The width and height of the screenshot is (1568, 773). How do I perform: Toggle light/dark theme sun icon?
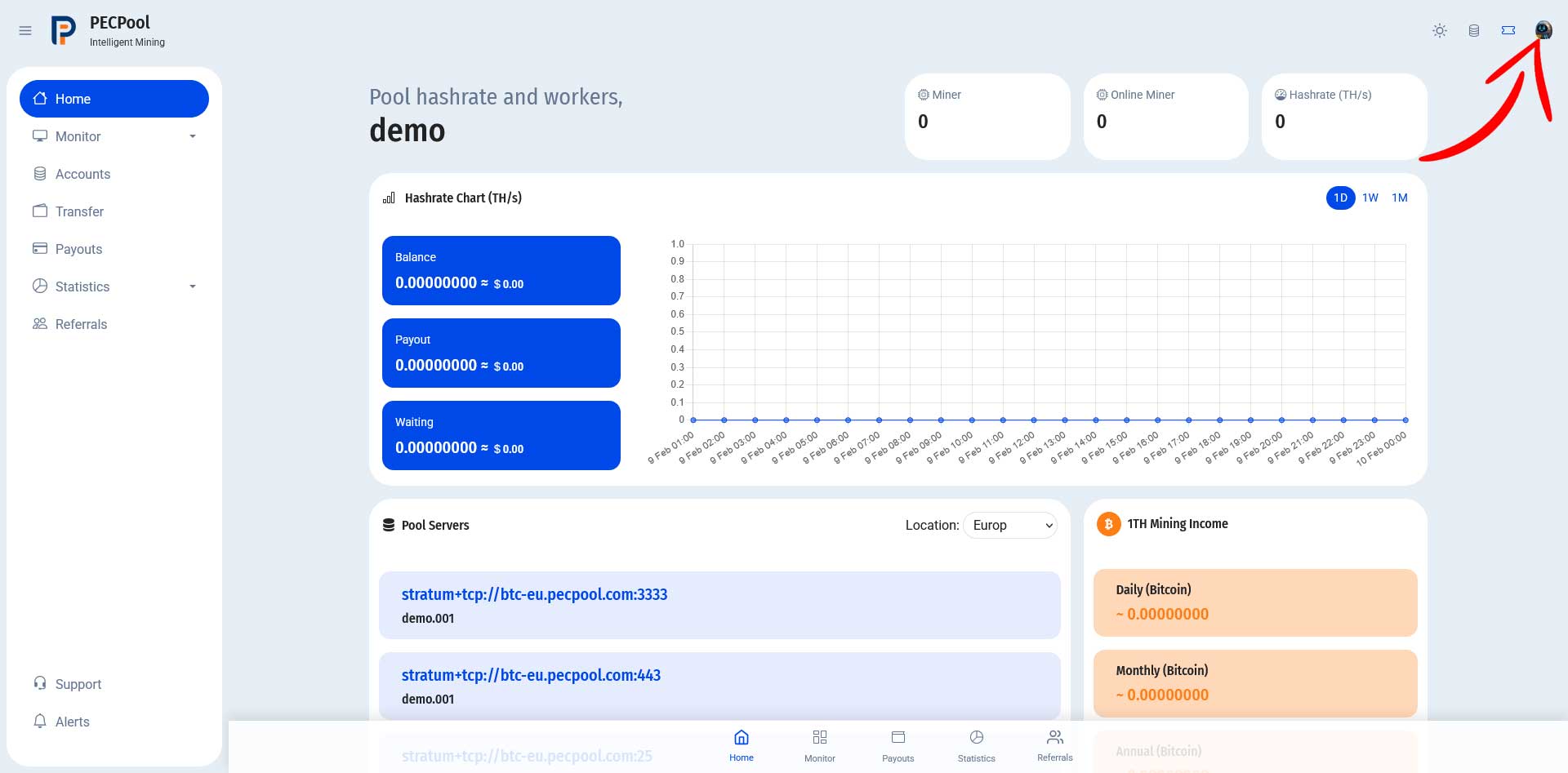1440,31
